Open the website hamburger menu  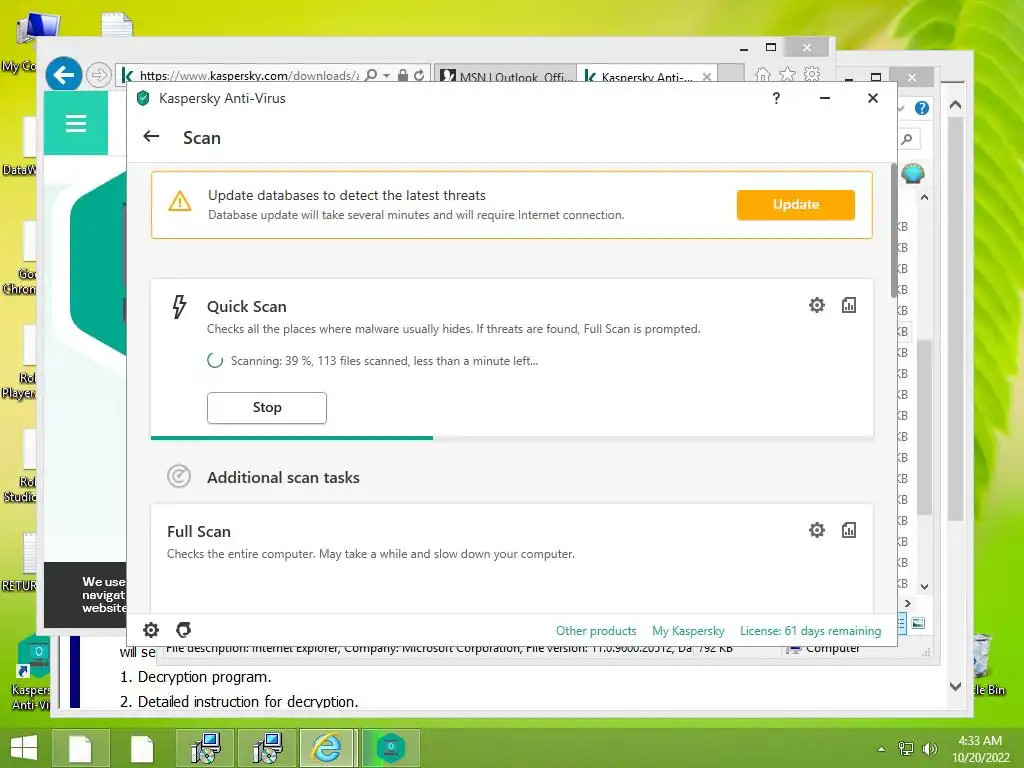76,123
